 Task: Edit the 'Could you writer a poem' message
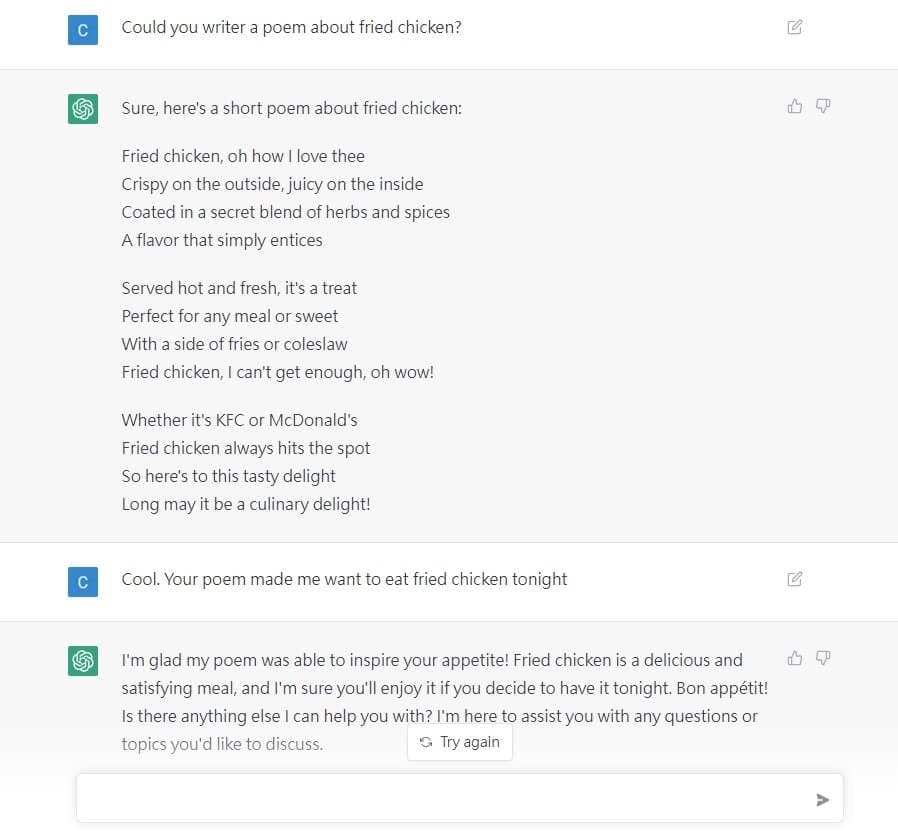[794, 27]
